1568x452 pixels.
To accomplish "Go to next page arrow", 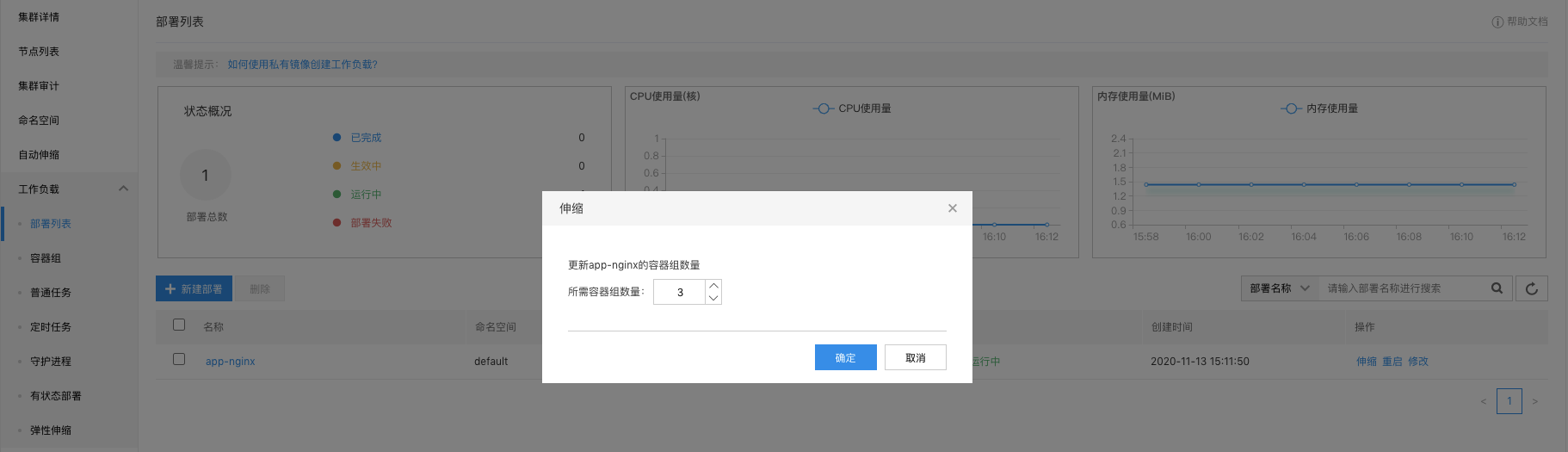I will pyautogui.click(x=1534, y=401).
